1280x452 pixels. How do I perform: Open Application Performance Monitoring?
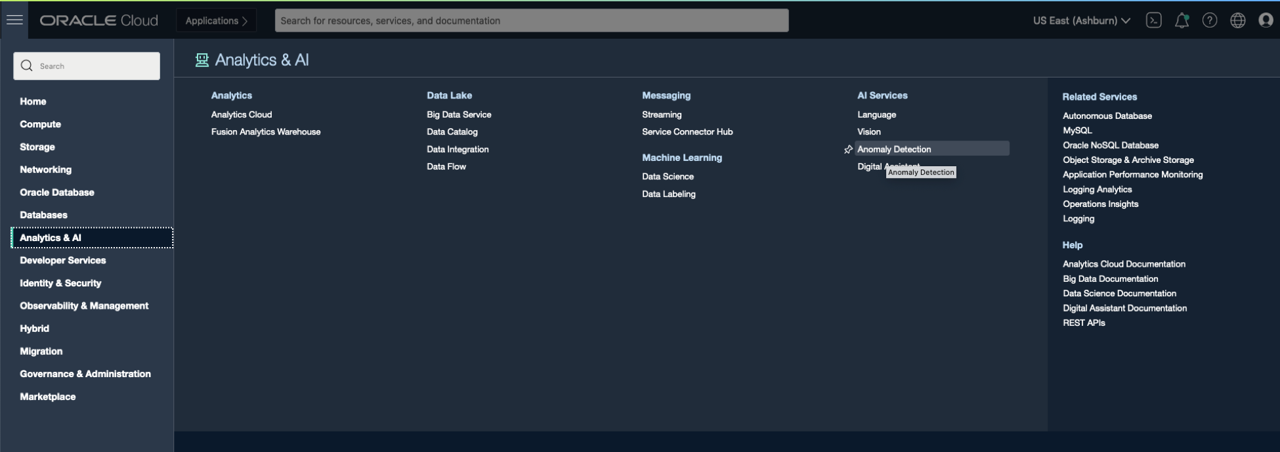[x=1133, y=174]
